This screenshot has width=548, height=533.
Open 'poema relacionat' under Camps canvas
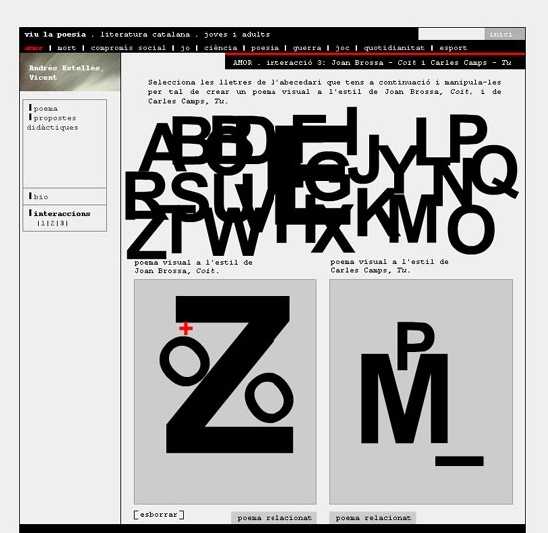click(373, 518)
